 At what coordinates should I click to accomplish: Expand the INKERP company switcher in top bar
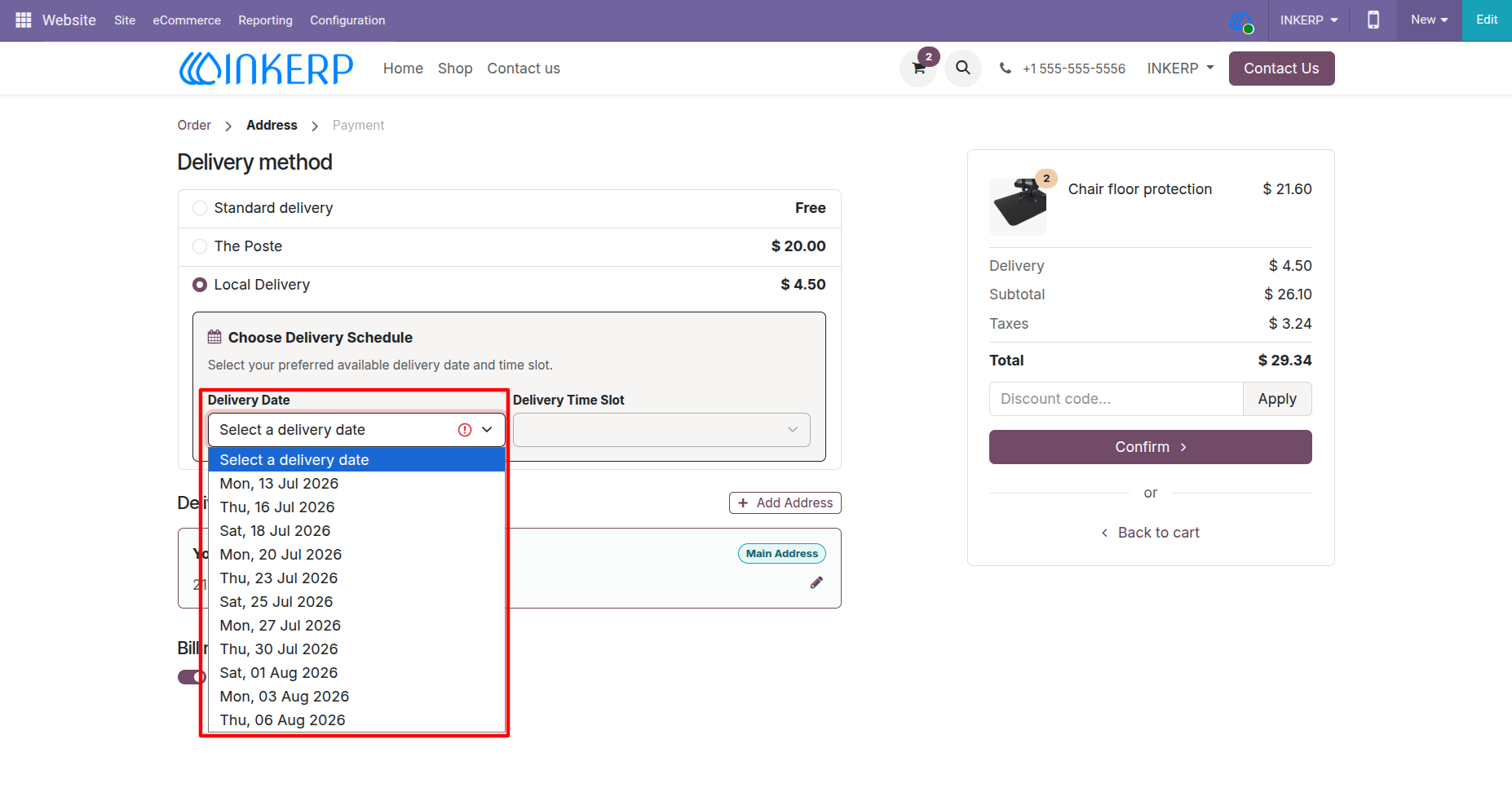[x=1309, y=20]
